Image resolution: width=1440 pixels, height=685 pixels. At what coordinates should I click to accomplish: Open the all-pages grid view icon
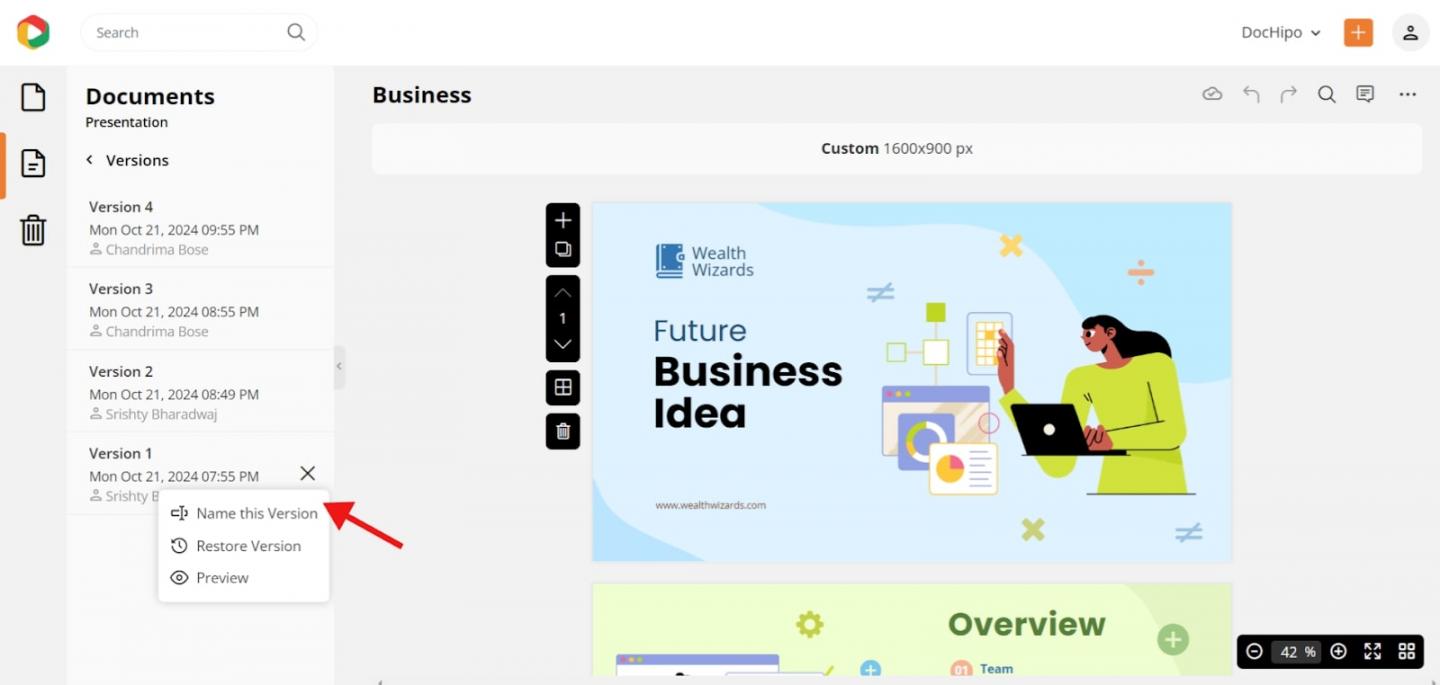[1407, 651]
